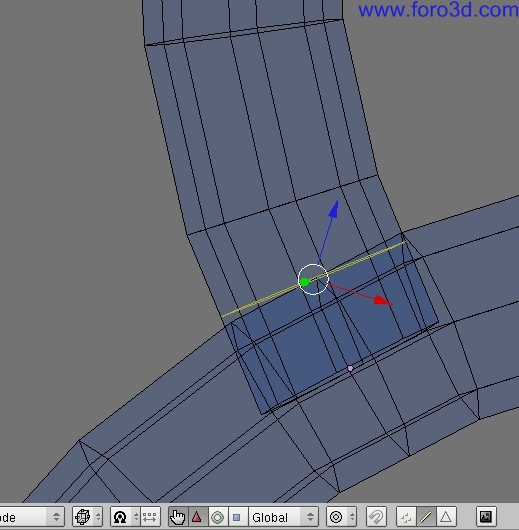The image size is (519, 530).
Task: Open the pivot point selector
Action: coord(125,517)
